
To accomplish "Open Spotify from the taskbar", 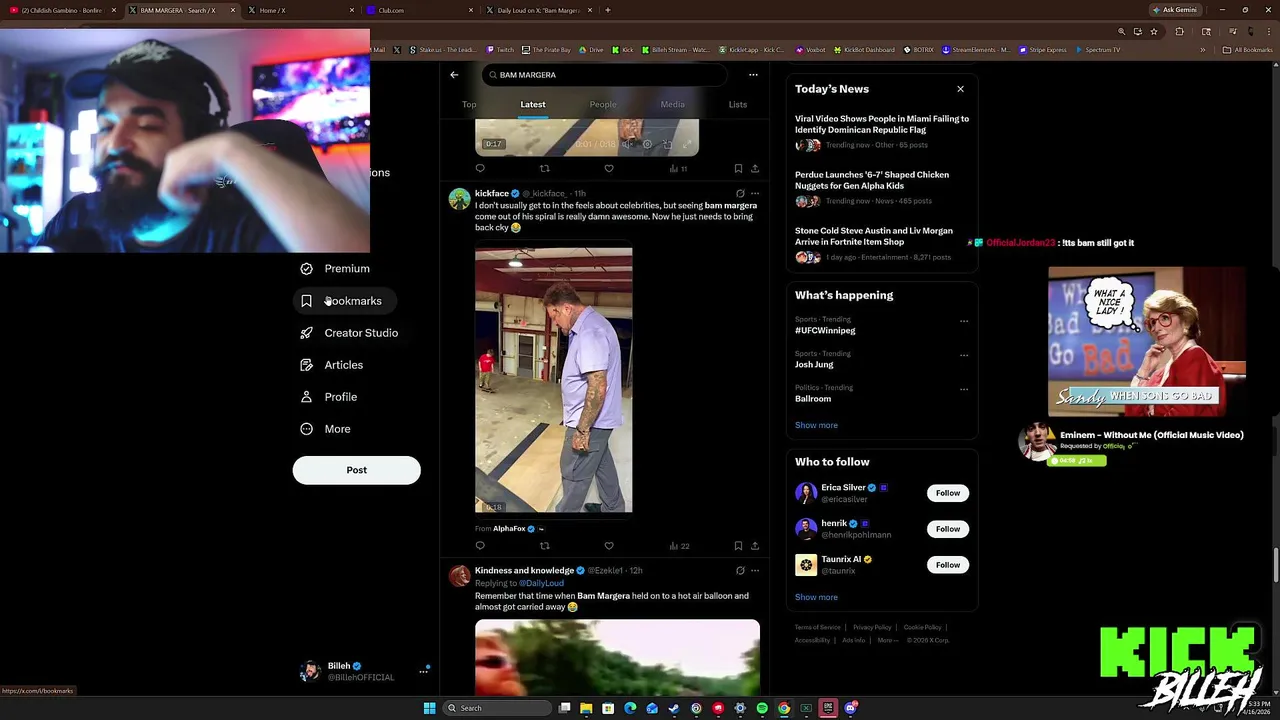I will tap(762, 708).
